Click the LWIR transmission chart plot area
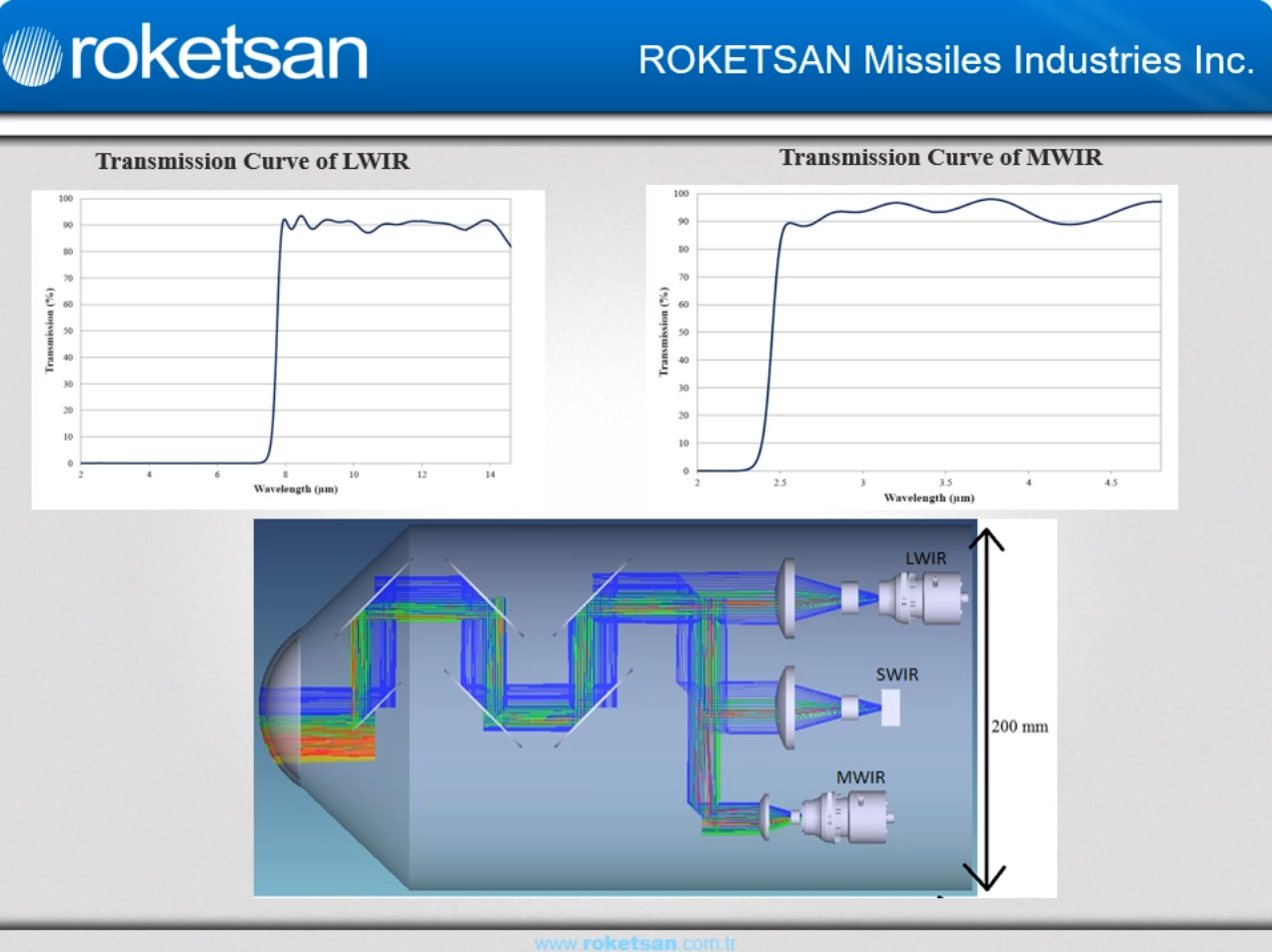Image resolution: width=1272 pixels, height=952 pixels. point(295,331)
